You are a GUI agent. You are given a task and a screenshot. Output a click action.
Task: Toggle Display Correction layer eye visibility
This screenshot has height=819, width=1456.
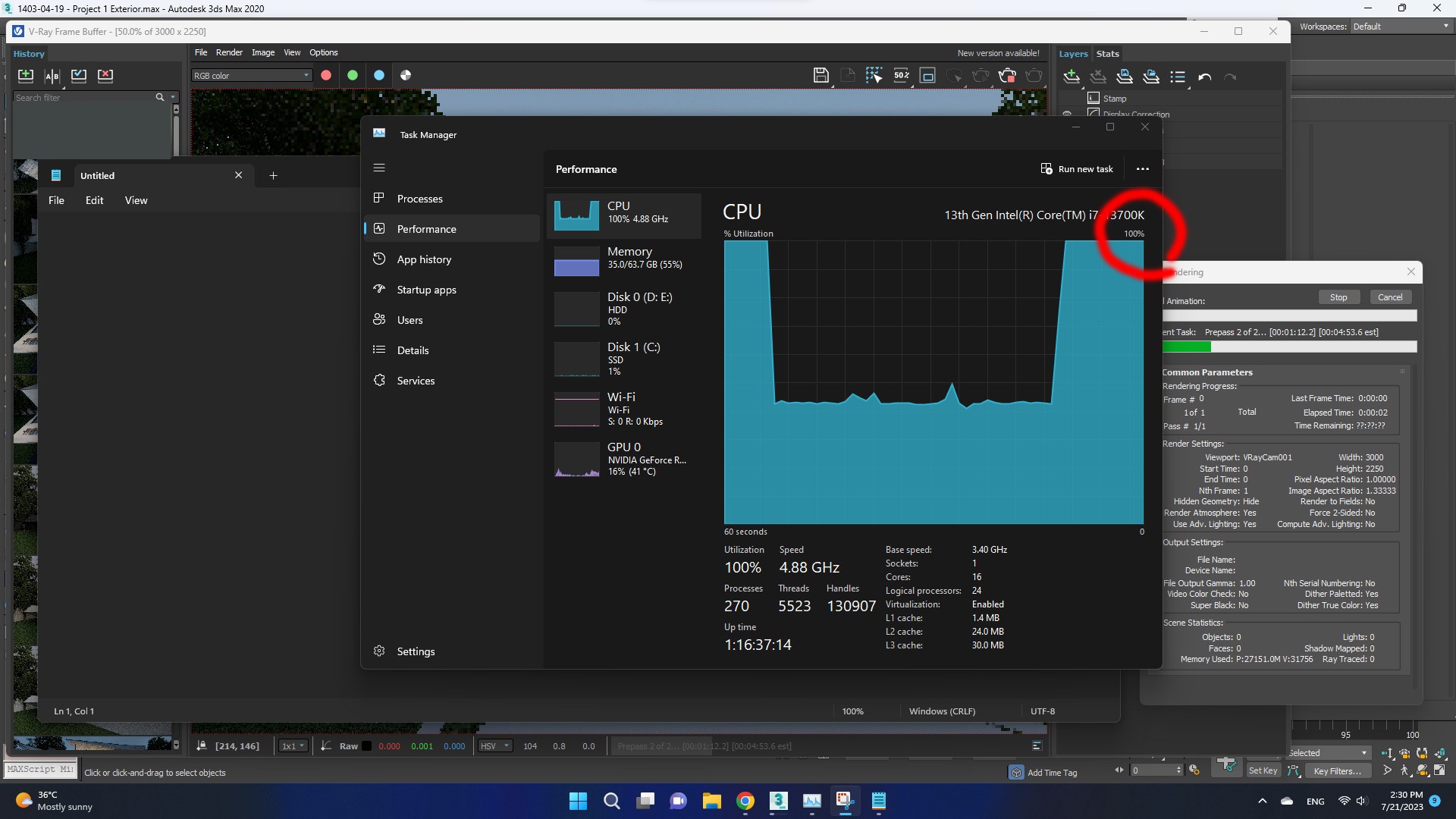(x=1067, y=115)
